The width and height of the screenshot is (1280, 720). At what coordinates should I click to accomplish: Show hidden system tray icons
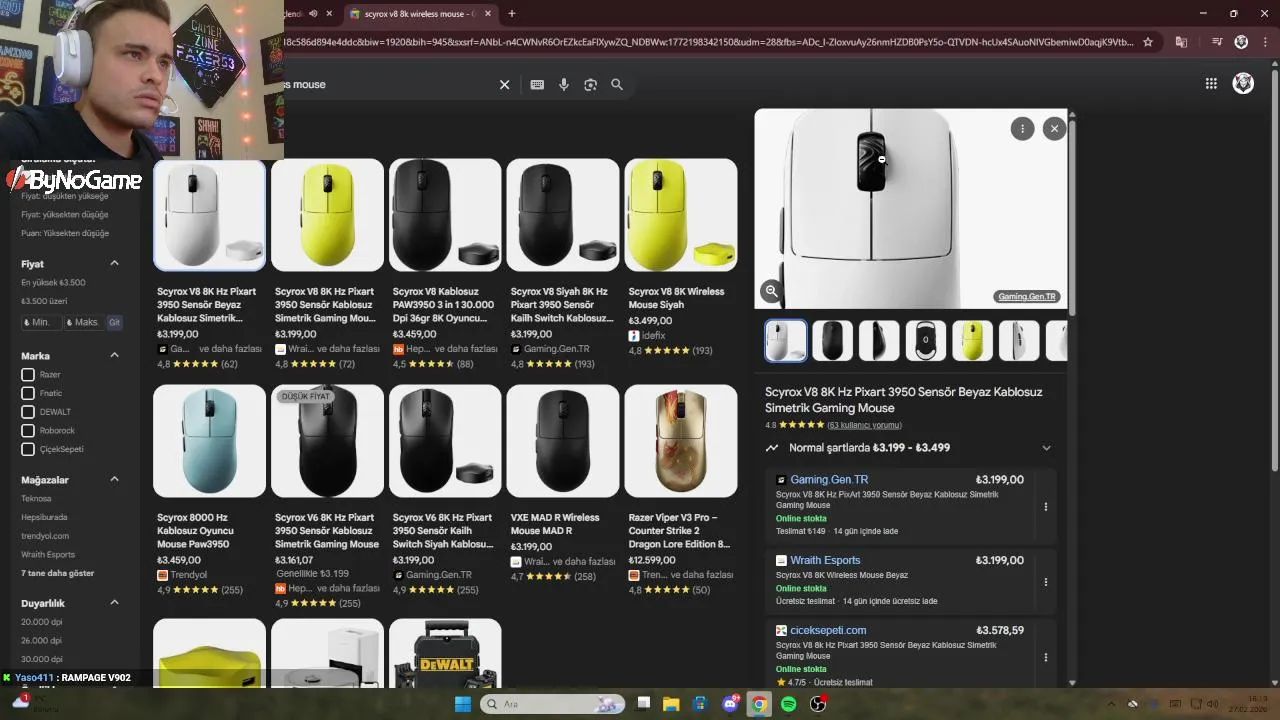(x=1110, y=704)
